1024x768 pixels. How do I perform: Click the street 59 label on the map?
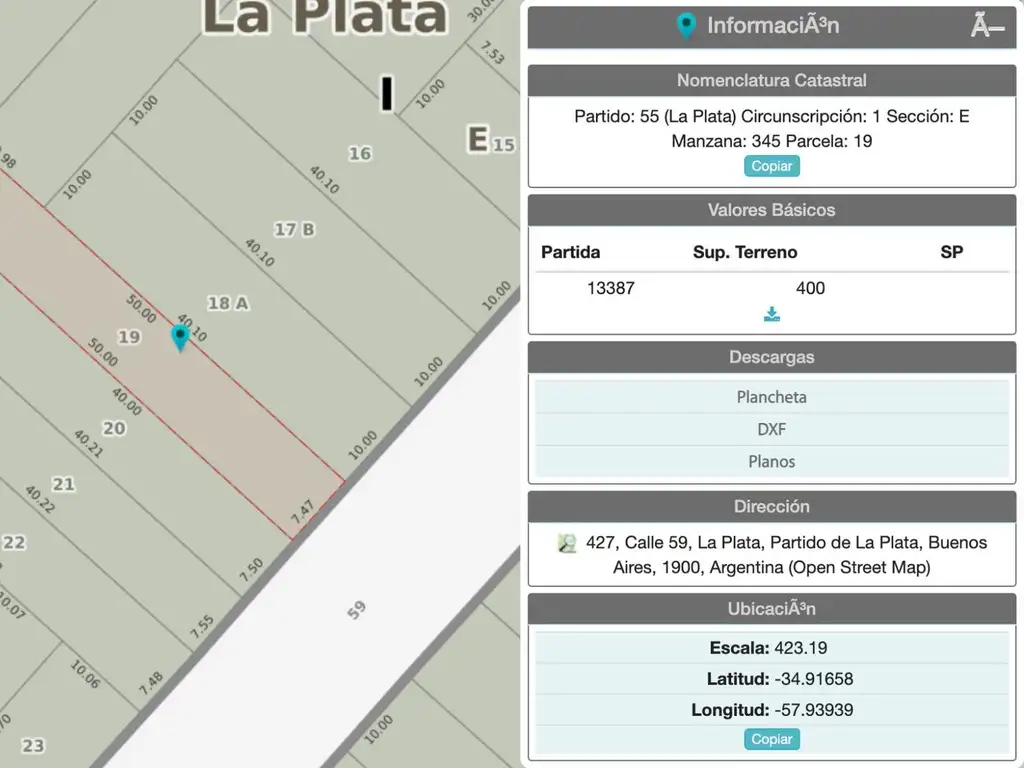356,608
